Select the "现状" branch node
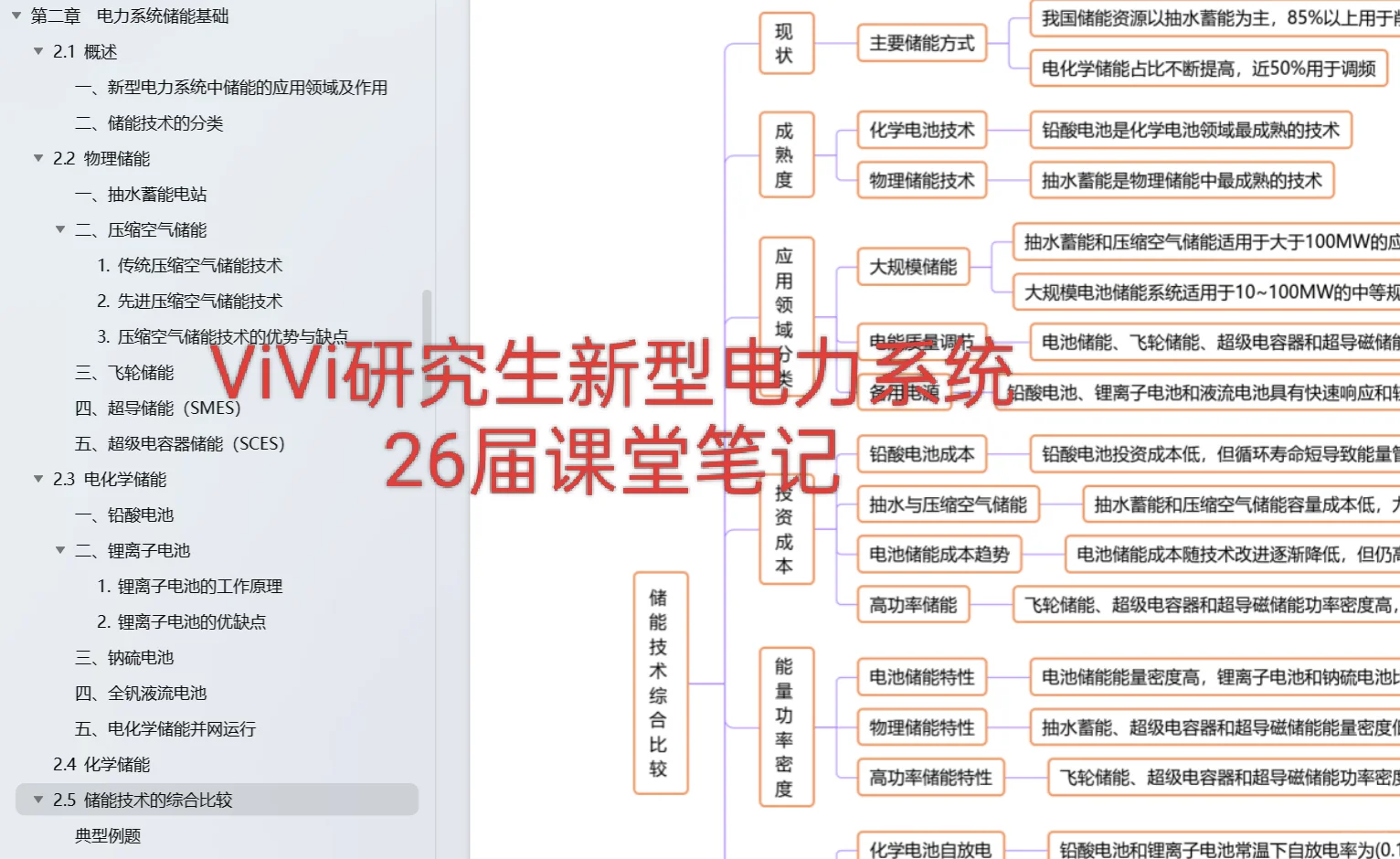Screen dimensions: 1400x859 (786, 45)
